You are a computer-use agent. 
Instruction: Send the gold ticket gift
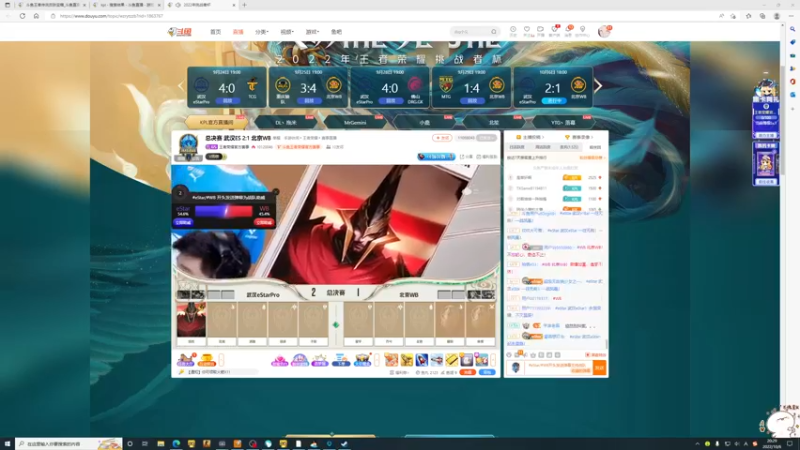click(452, 360)
